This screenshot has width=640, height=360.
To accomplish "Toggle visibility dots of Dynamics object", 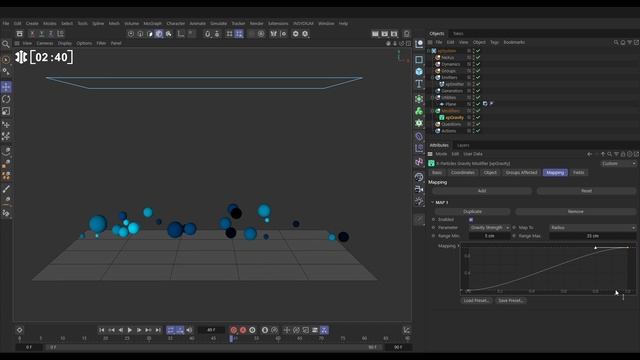I will (x=473, y=64).
